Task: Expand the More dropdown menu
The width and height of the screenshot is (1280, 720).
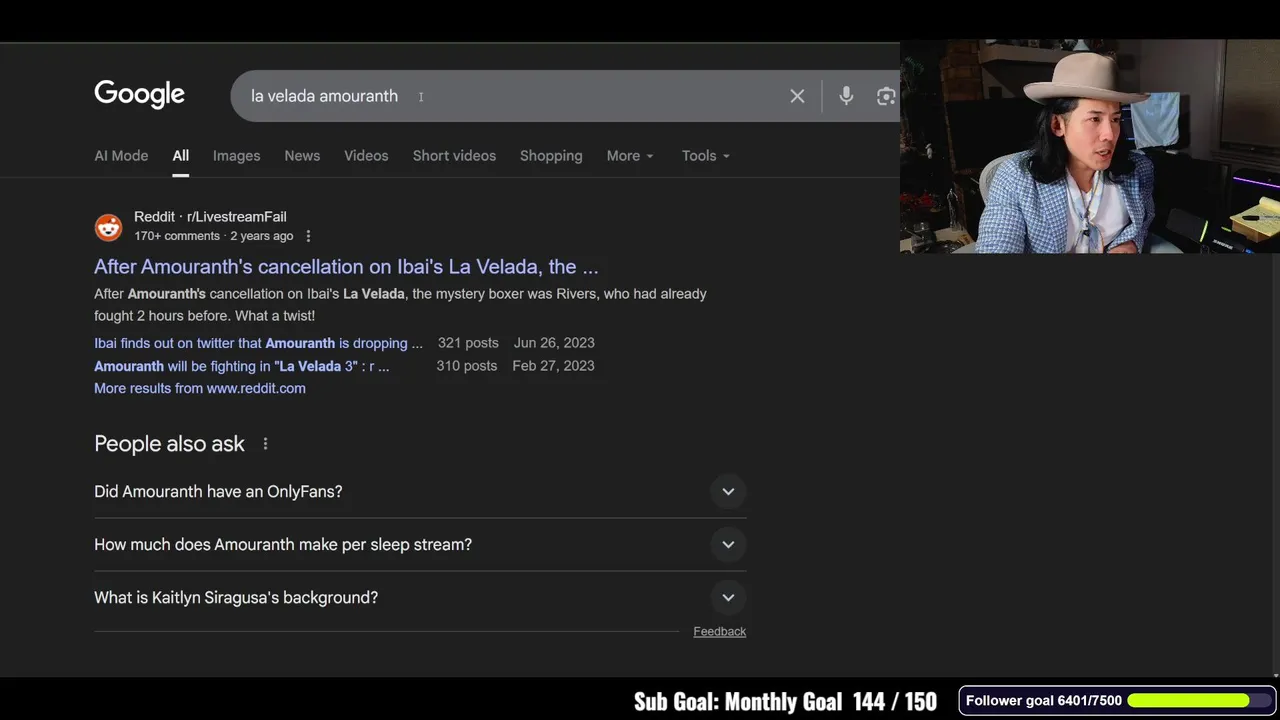Action: (630, 156)
